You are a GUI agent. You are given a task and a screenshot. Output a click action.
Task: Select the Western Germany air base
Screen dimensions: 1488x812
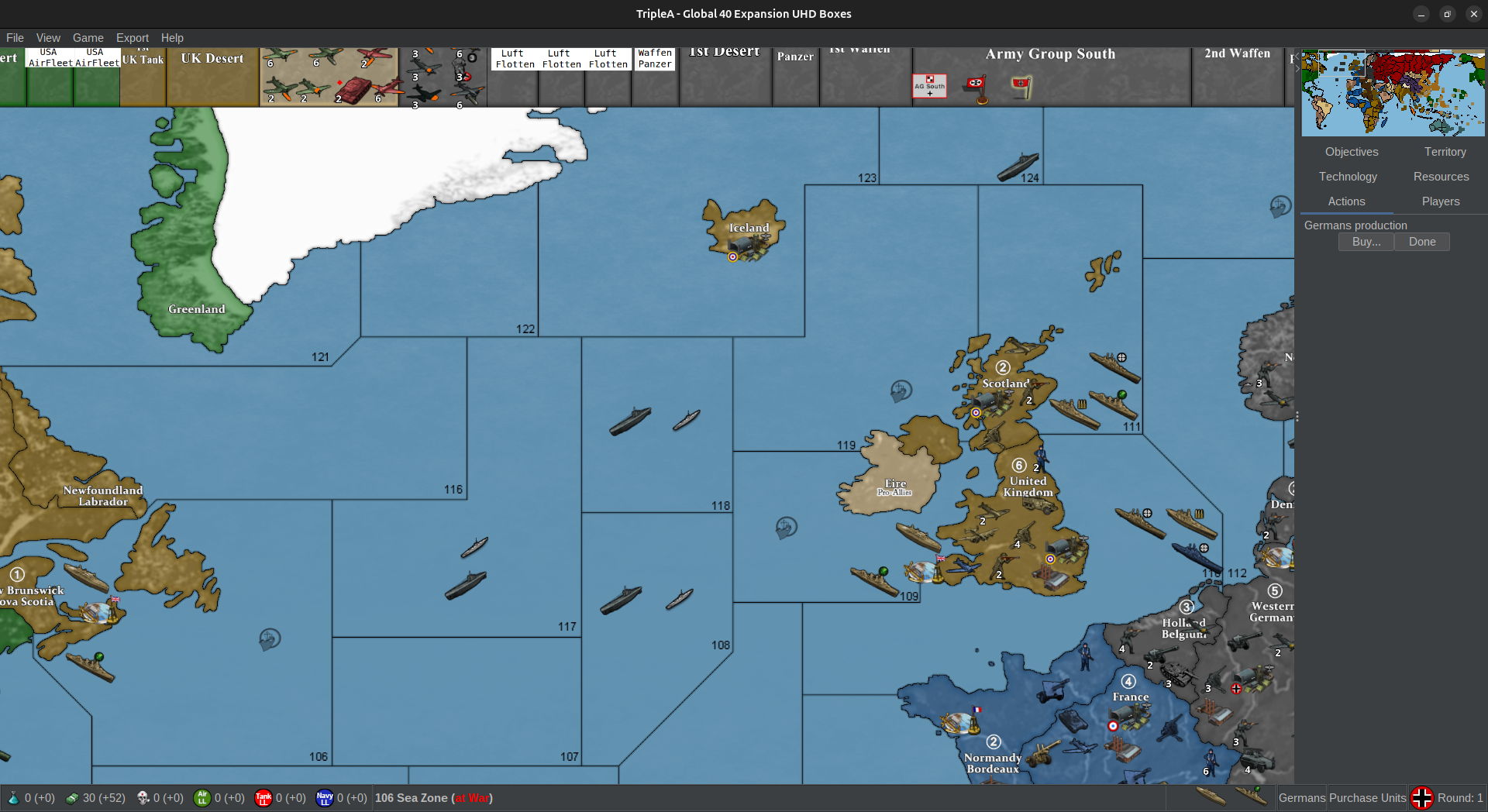tap(1253, 681)
